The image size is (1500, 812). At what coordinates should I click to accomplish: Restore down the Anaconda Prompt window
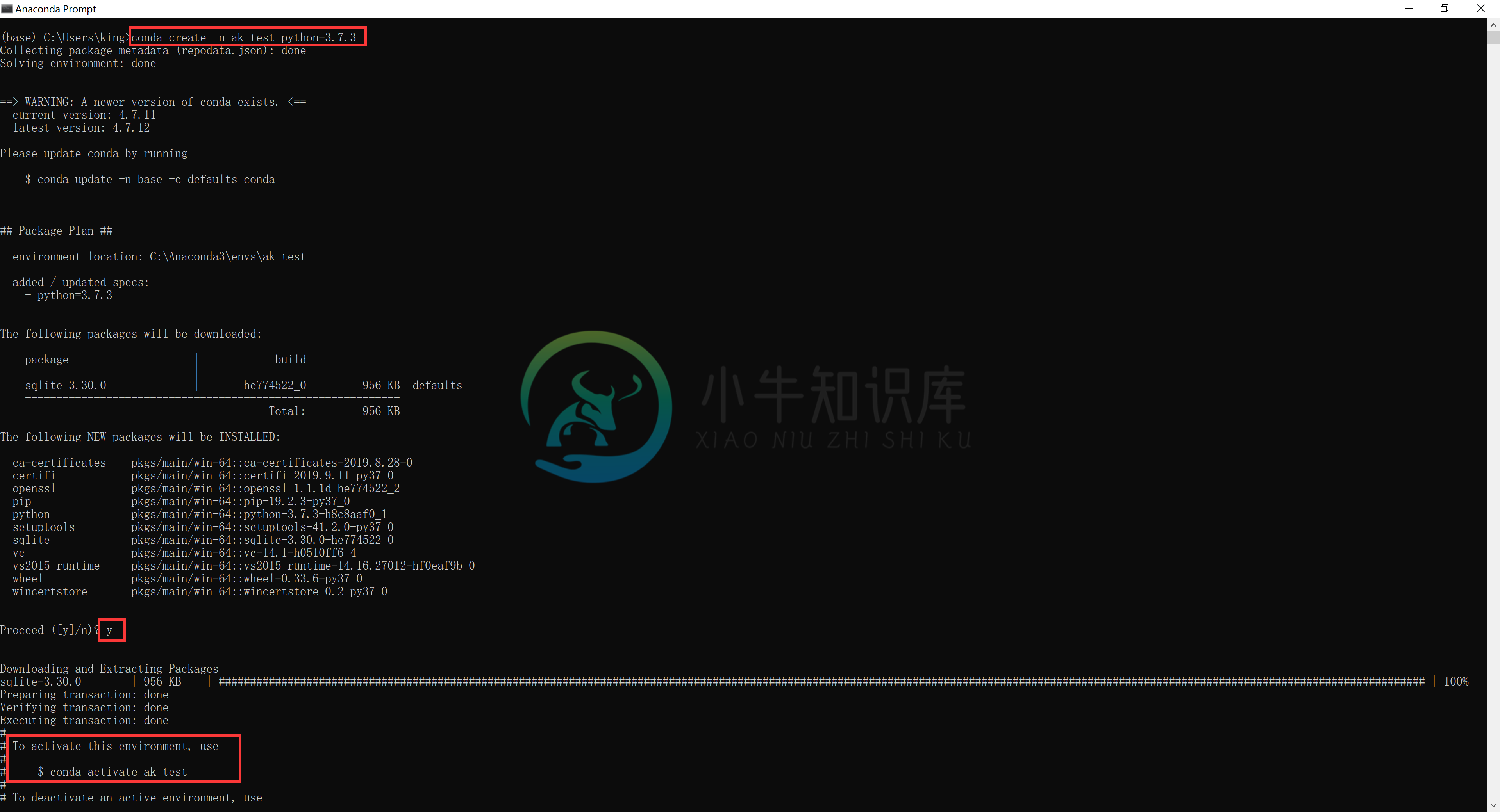1445,9
